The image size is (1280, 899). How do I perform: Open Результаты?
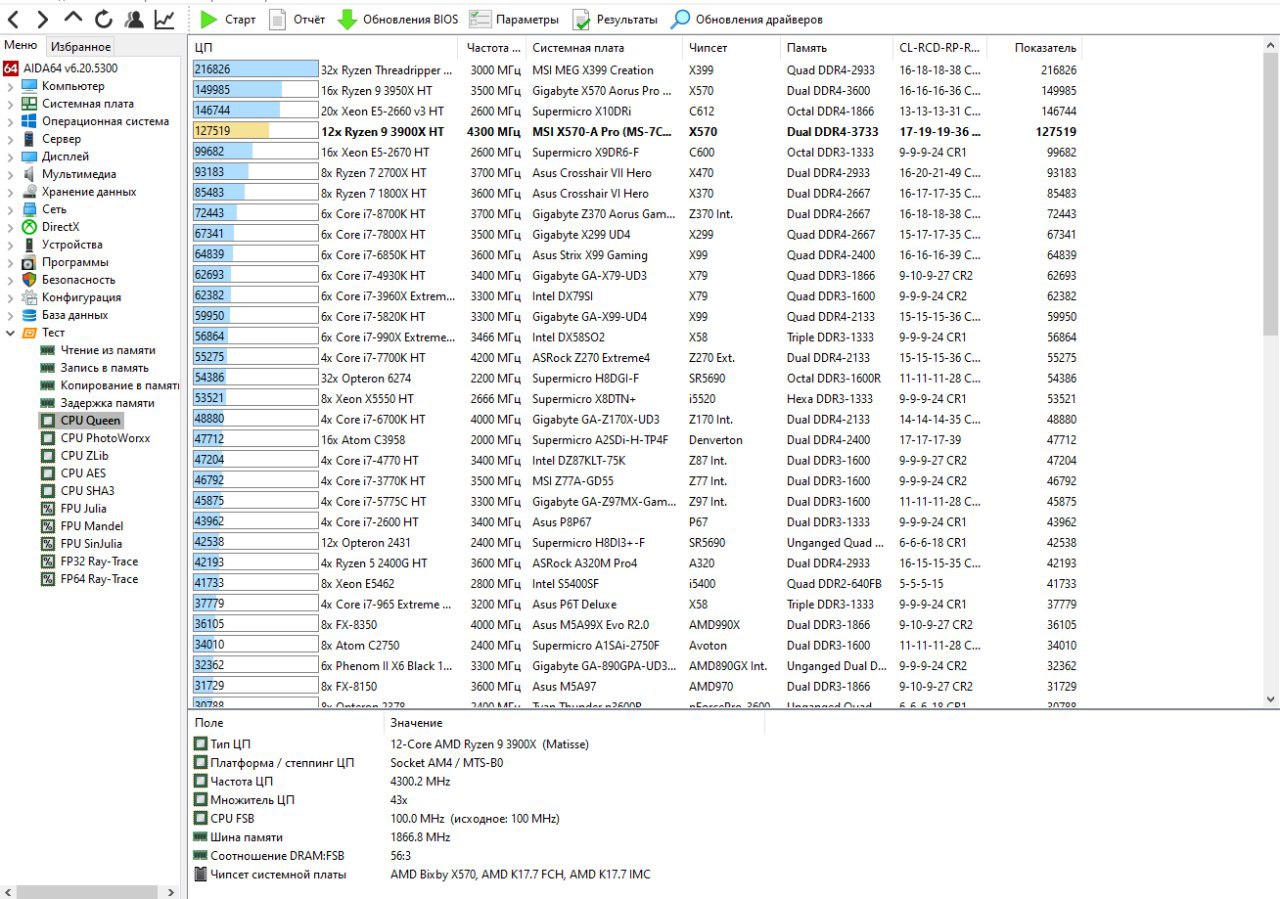click(614, 19)
